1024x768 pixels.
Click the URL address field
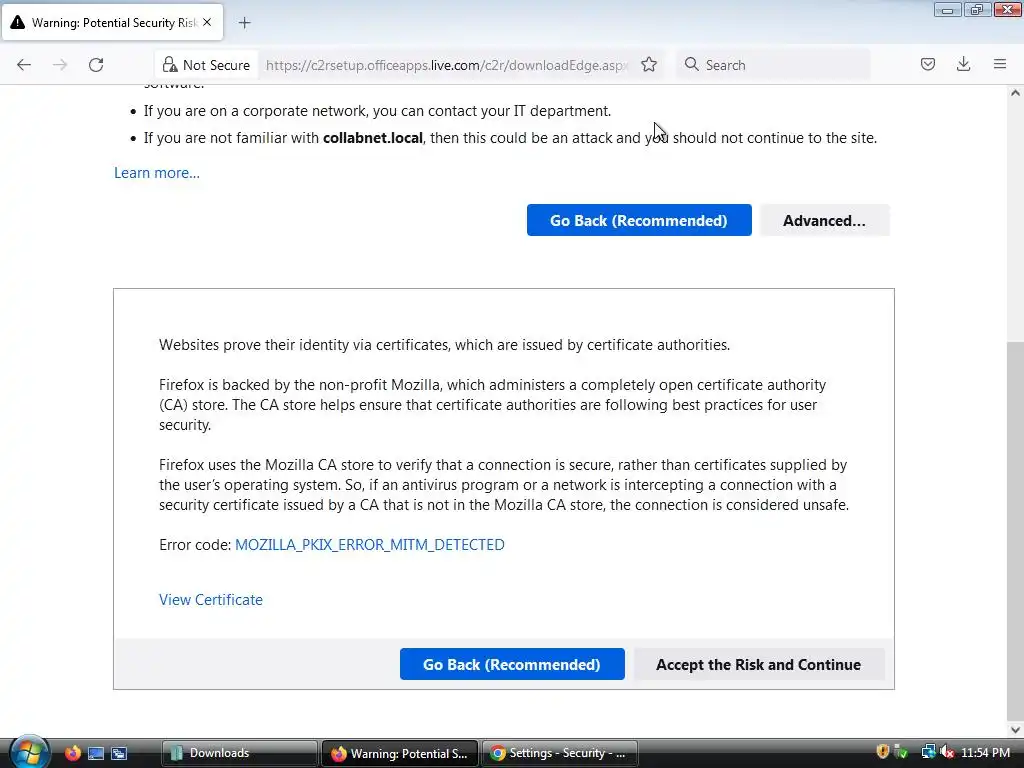[x=447, y=65]
